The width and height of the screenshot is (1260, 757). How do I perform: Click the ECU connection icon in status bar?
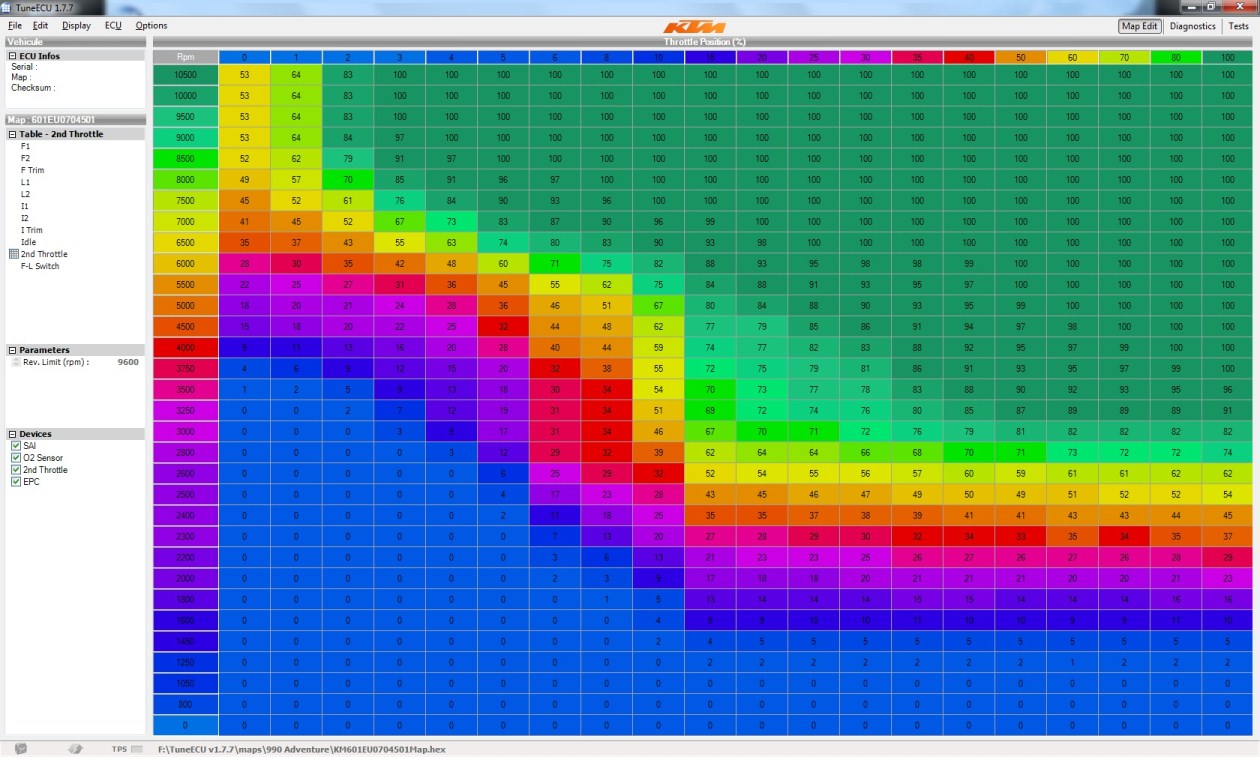(x=21, y=749)
